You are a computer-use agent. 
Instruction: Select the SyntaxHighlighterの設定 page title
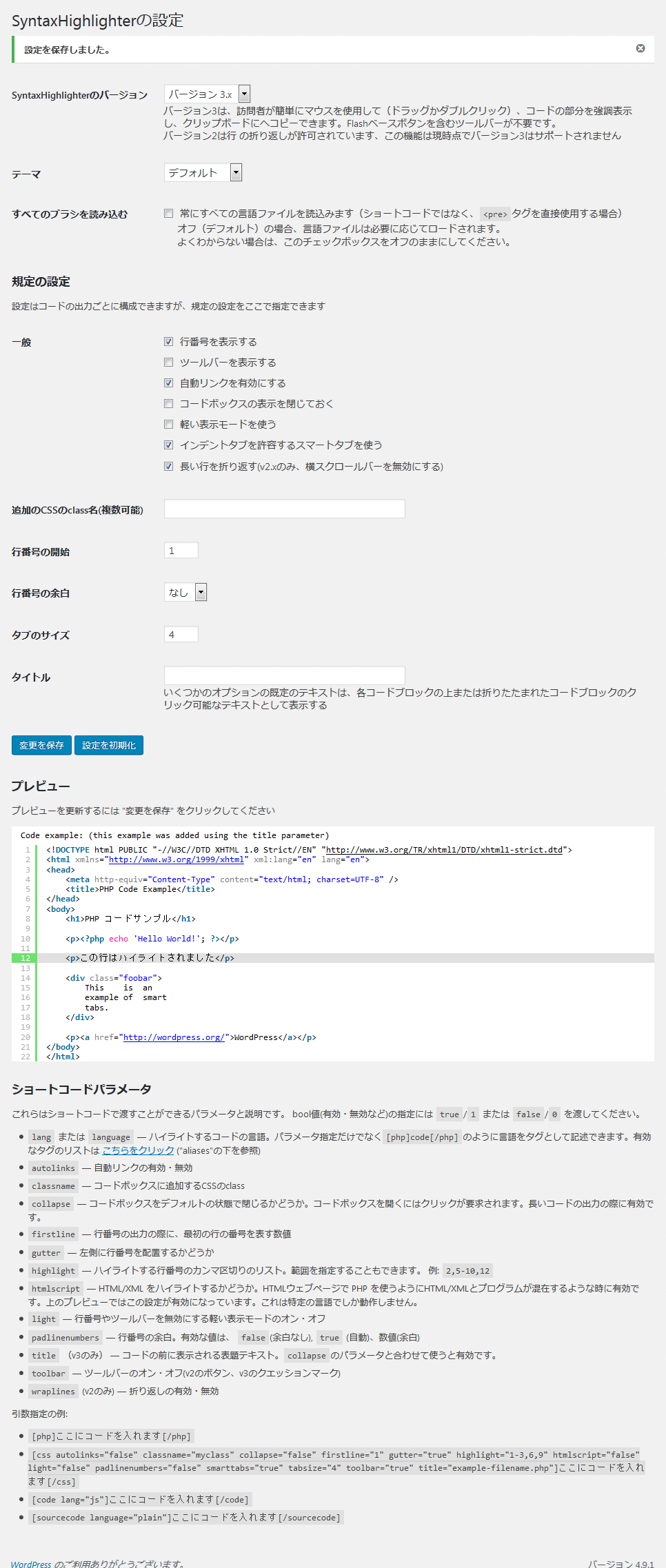98,21
